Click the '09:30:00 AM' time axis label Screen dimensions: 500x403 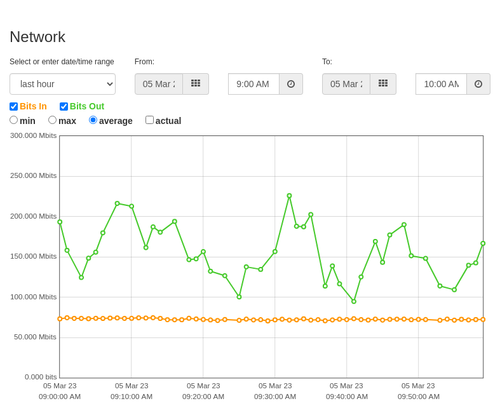[275, 397]
